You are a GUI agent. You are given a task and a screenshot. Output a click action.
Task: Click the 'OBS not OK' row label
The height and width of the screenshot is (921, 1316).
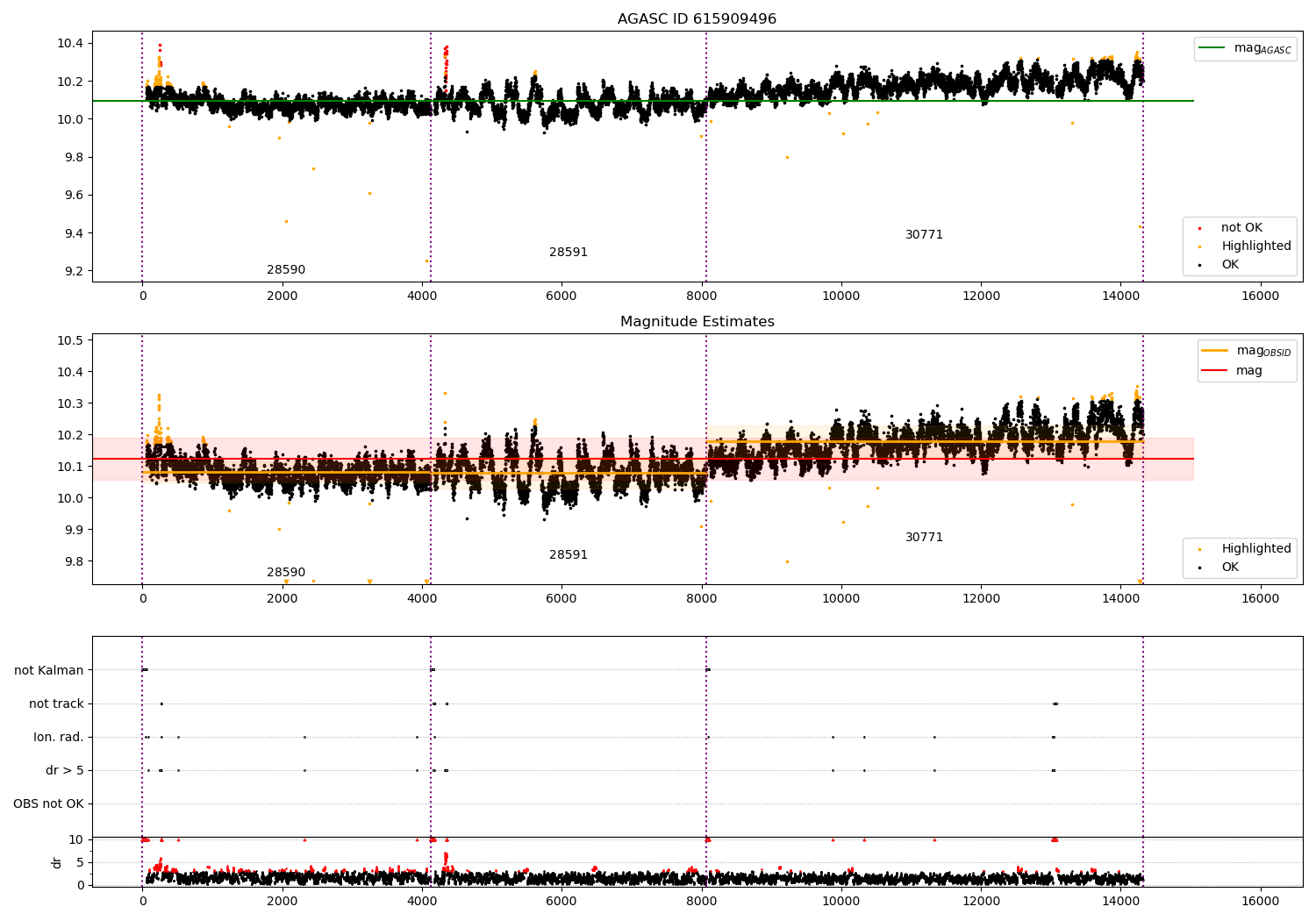(x=48, y=803)
